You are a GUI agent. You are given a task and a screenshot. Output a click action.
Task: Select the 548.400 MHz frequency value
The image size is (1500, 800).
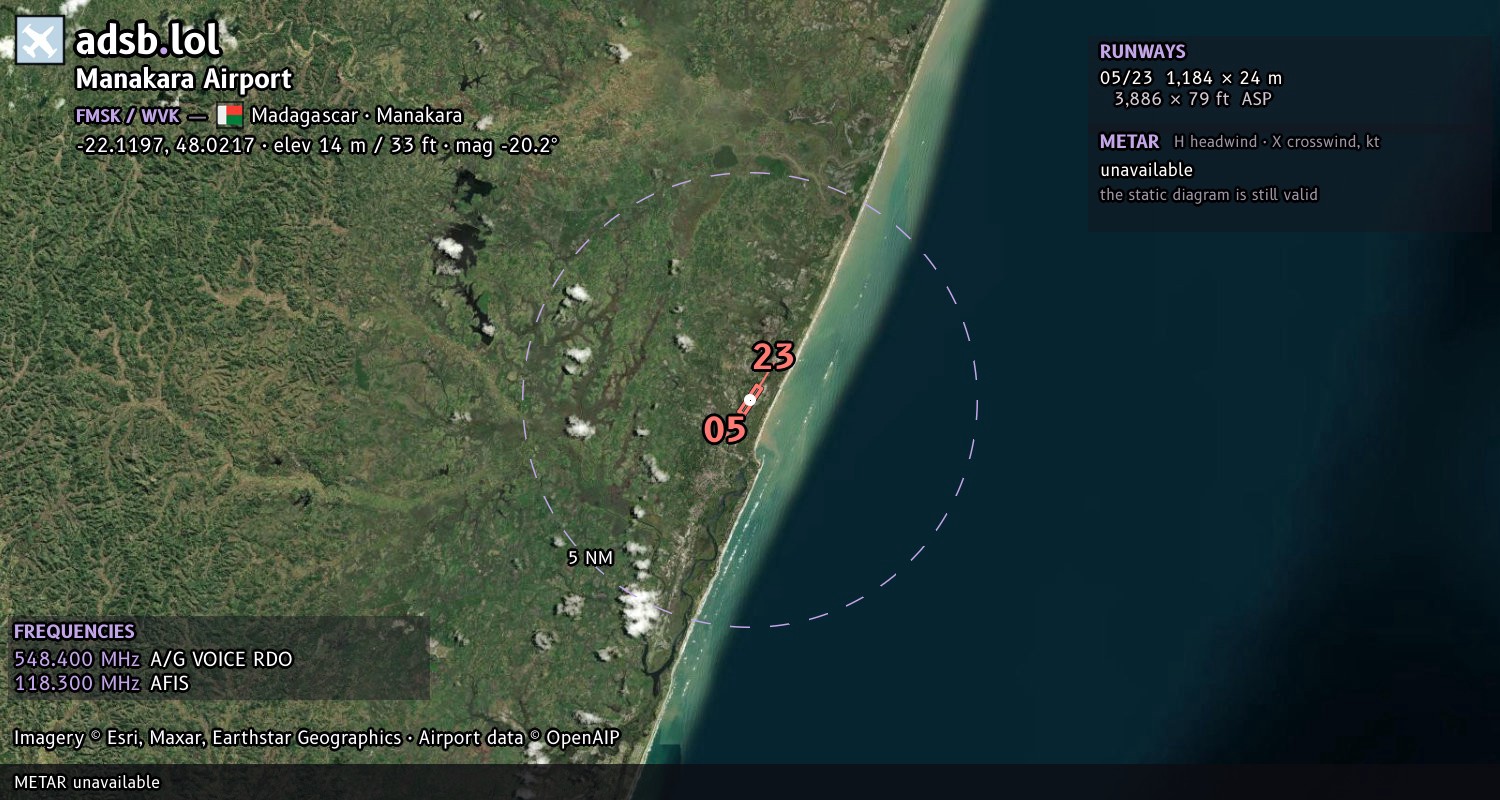[x=77, y=659]
